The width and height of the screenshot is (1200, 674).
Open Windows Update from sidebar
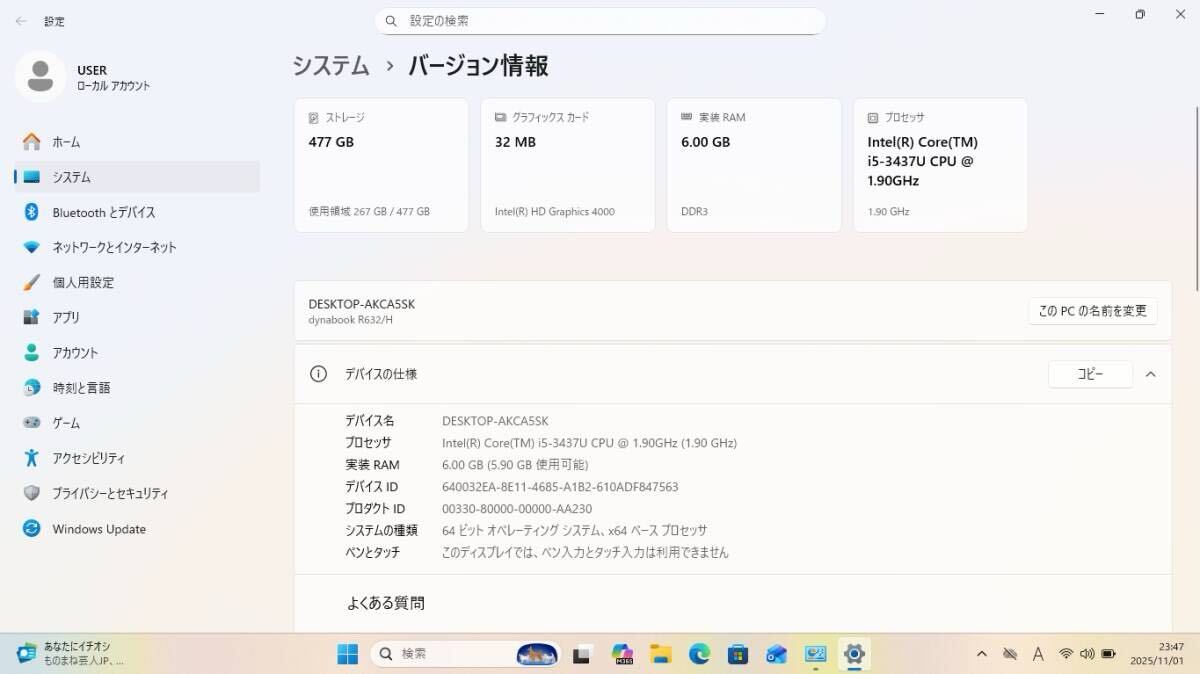[98, 529]
